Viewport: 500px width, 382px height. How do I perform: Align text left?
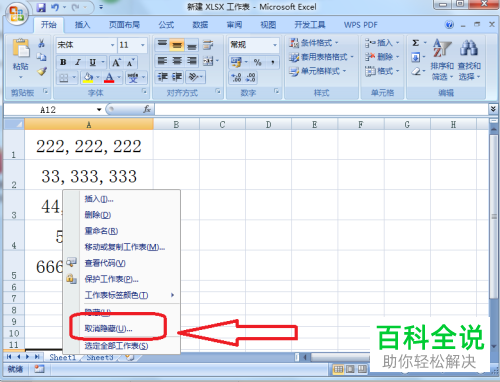click(162, 61)
